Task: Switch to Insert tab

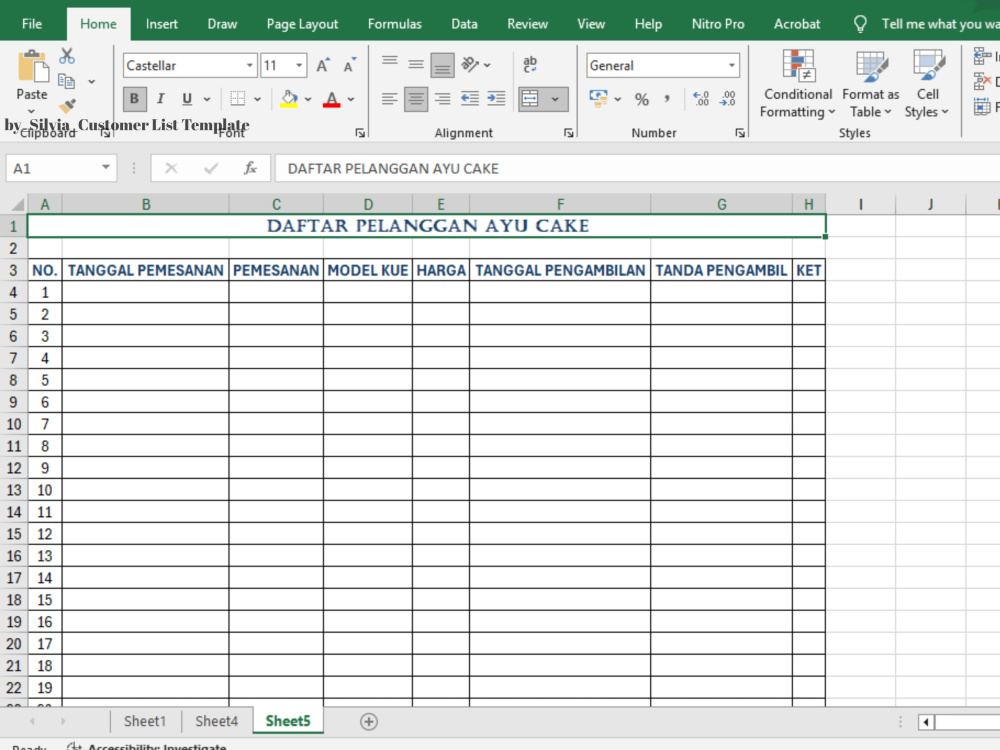Action: pyautogui.click(x=161, y=24)
